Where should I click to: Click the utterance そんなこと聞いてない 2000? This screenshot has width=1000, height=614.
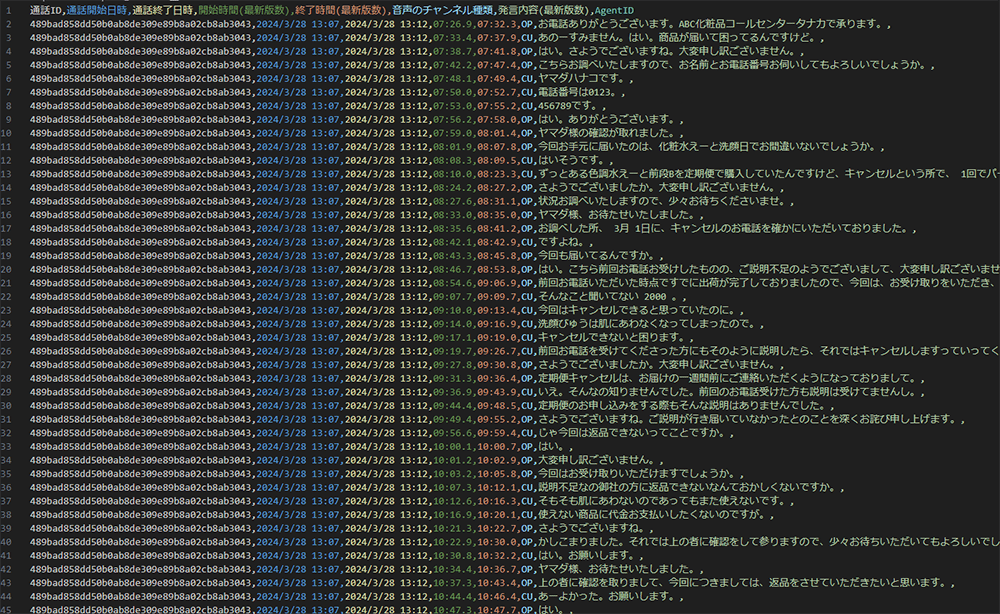tap(603, 296)
